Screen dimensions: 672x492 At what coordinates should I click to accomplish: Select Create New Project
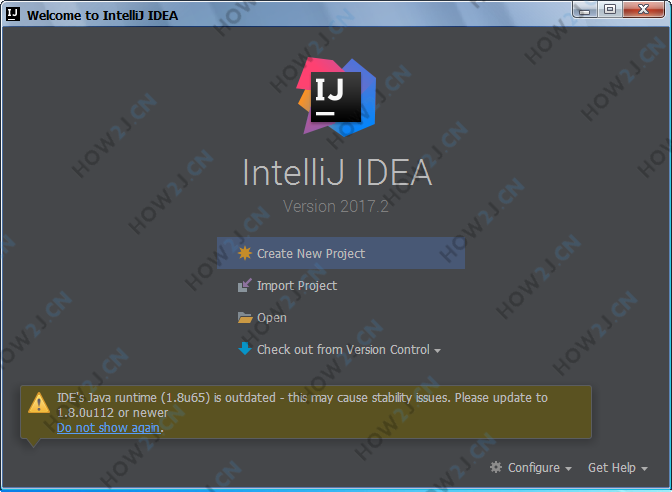341,253
